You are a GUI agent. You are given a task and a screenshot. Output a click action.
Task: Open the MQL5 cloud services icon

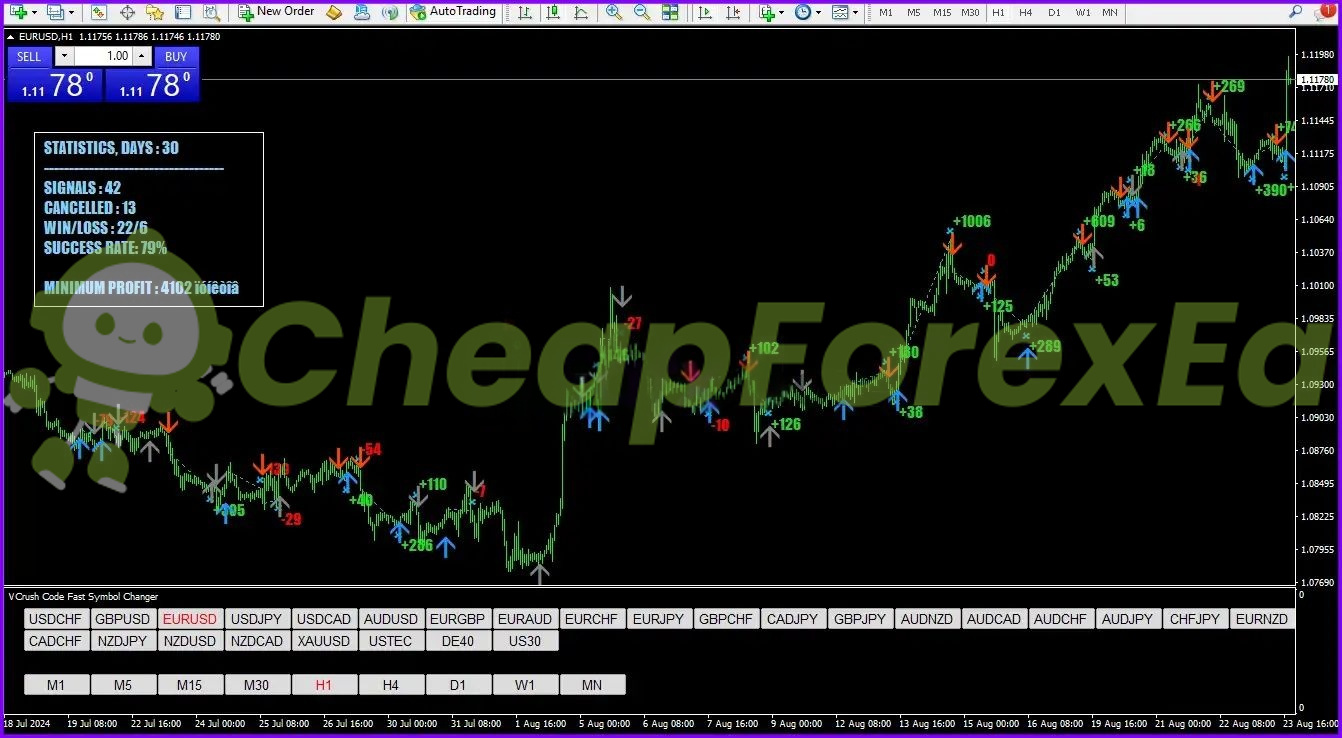tap(362, 12)
